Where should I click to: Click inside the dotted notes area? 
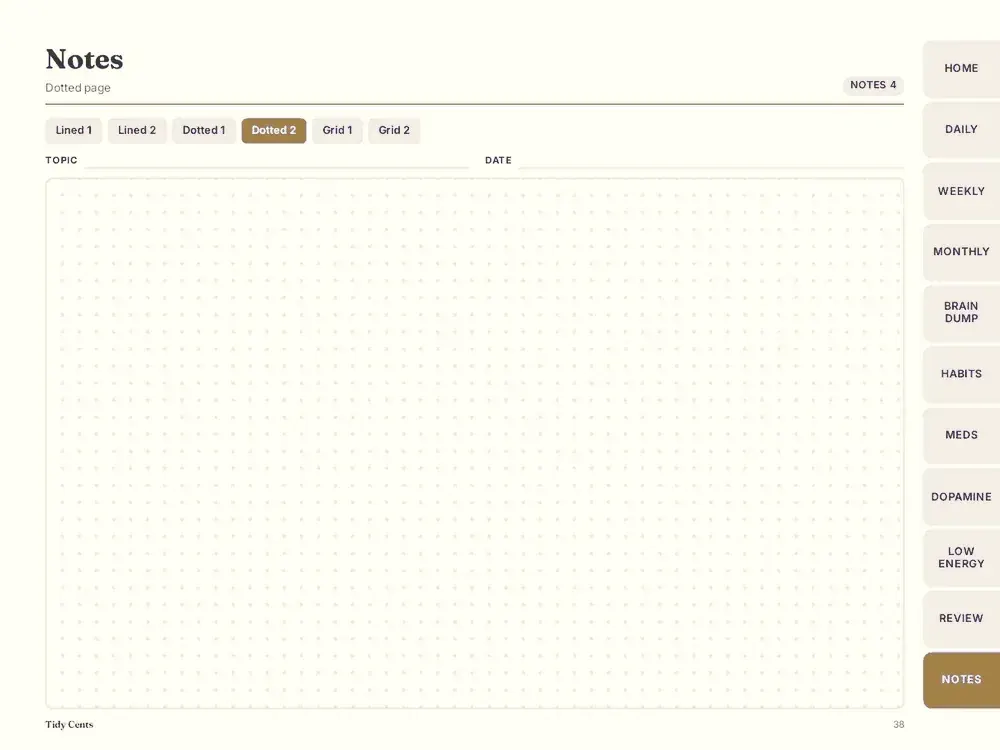pos(474,443)
